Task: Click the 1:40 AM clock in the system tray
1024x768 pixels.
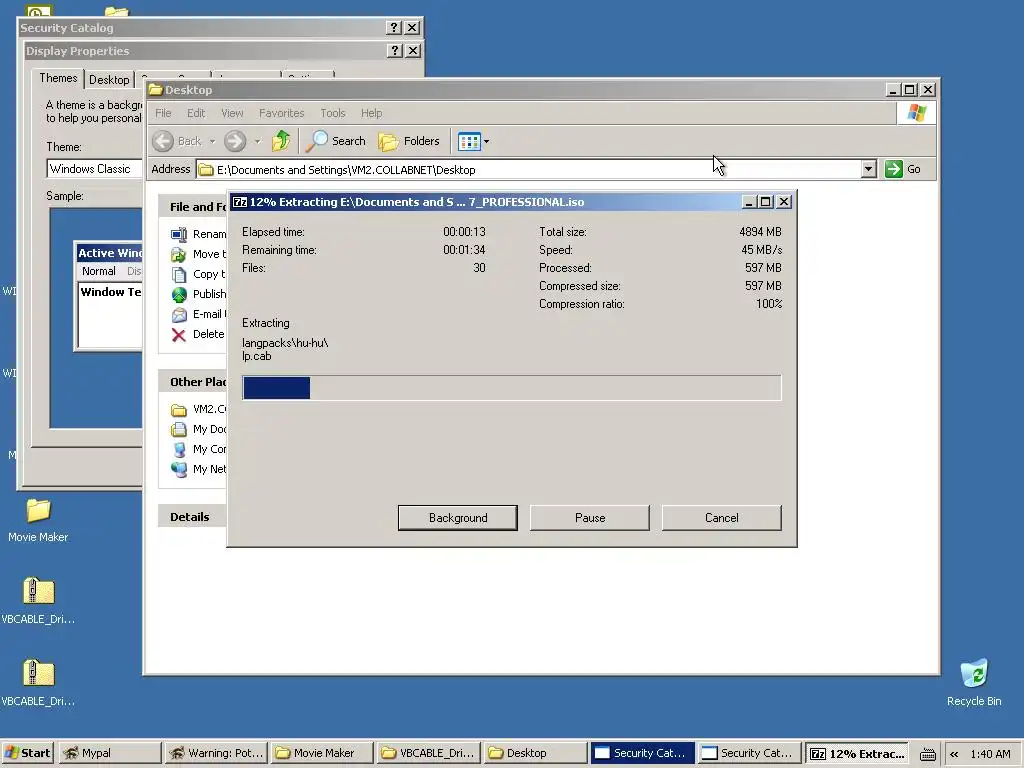Action: click(990, 754)
